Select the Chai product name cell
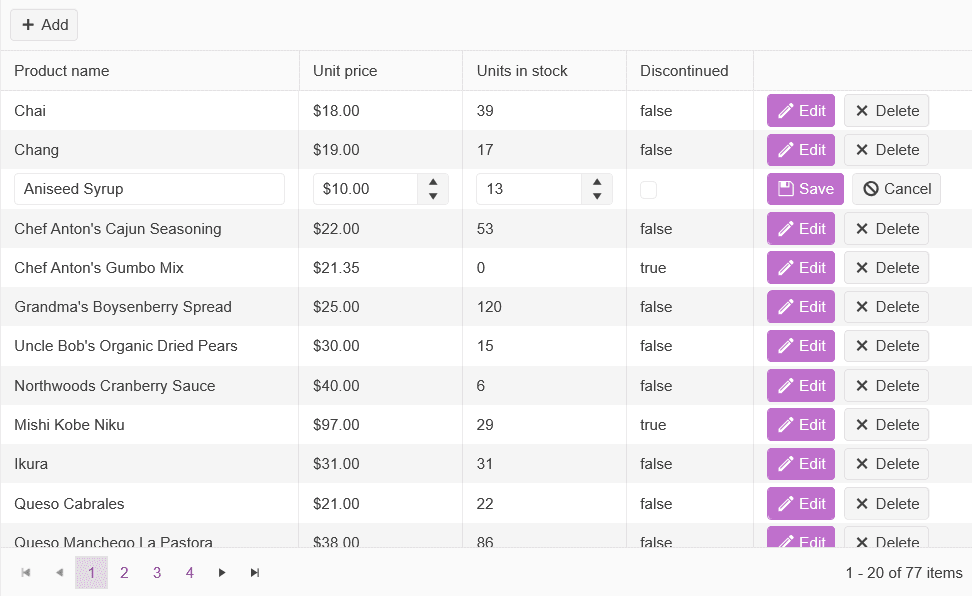 coord(150,110)
